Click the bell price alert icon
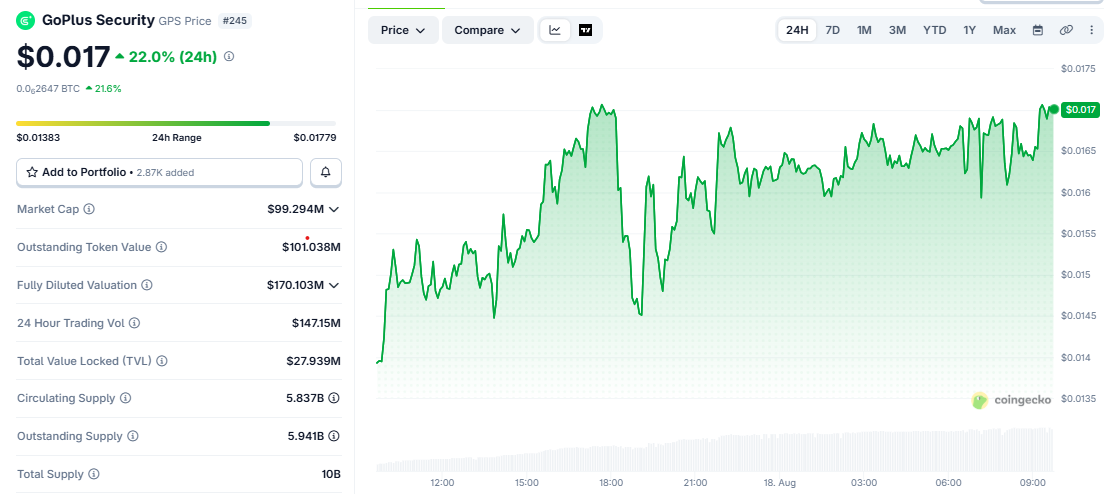 tap(326, 172)
